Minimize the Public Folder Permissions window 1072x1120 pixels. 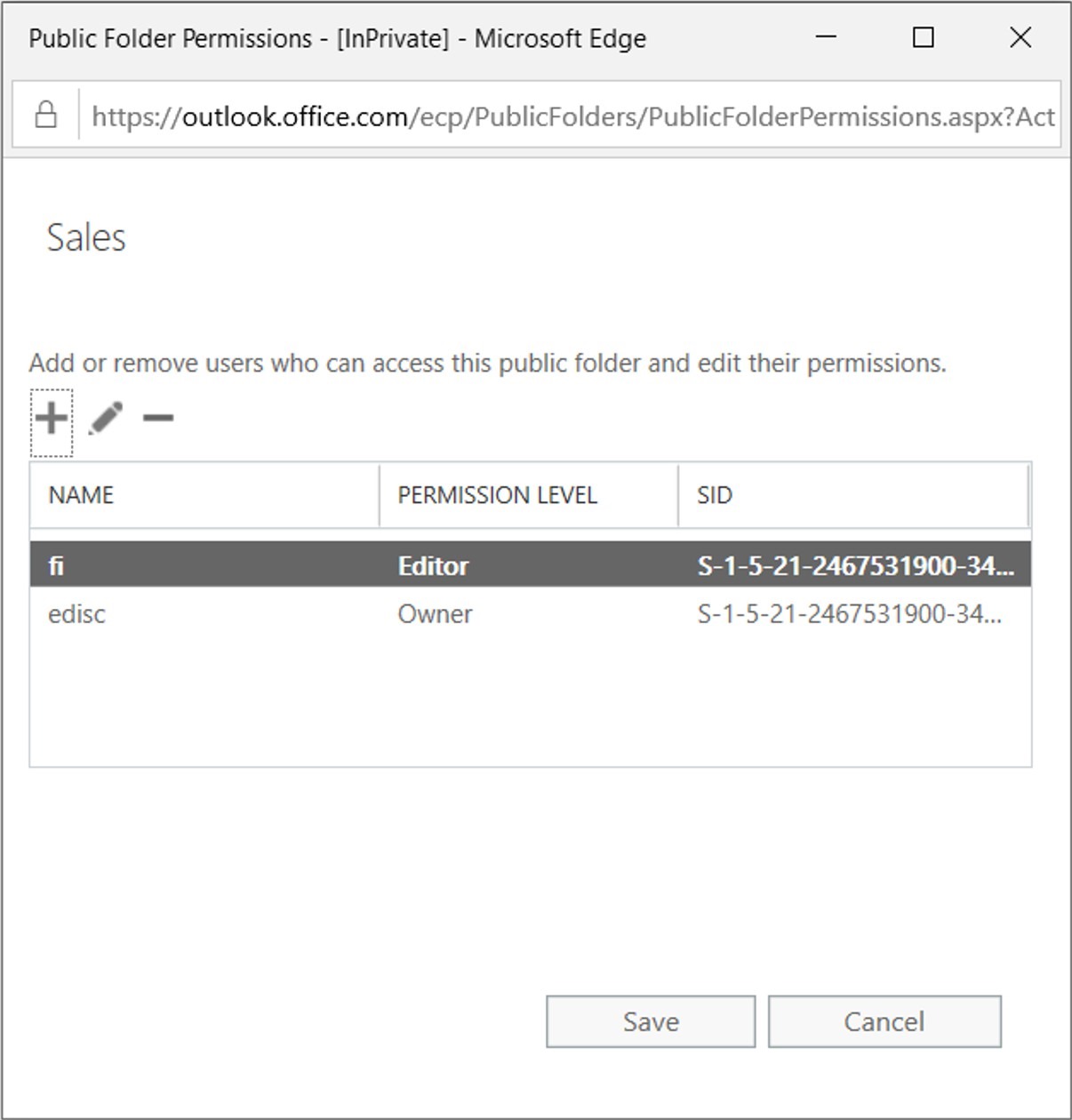826,37
